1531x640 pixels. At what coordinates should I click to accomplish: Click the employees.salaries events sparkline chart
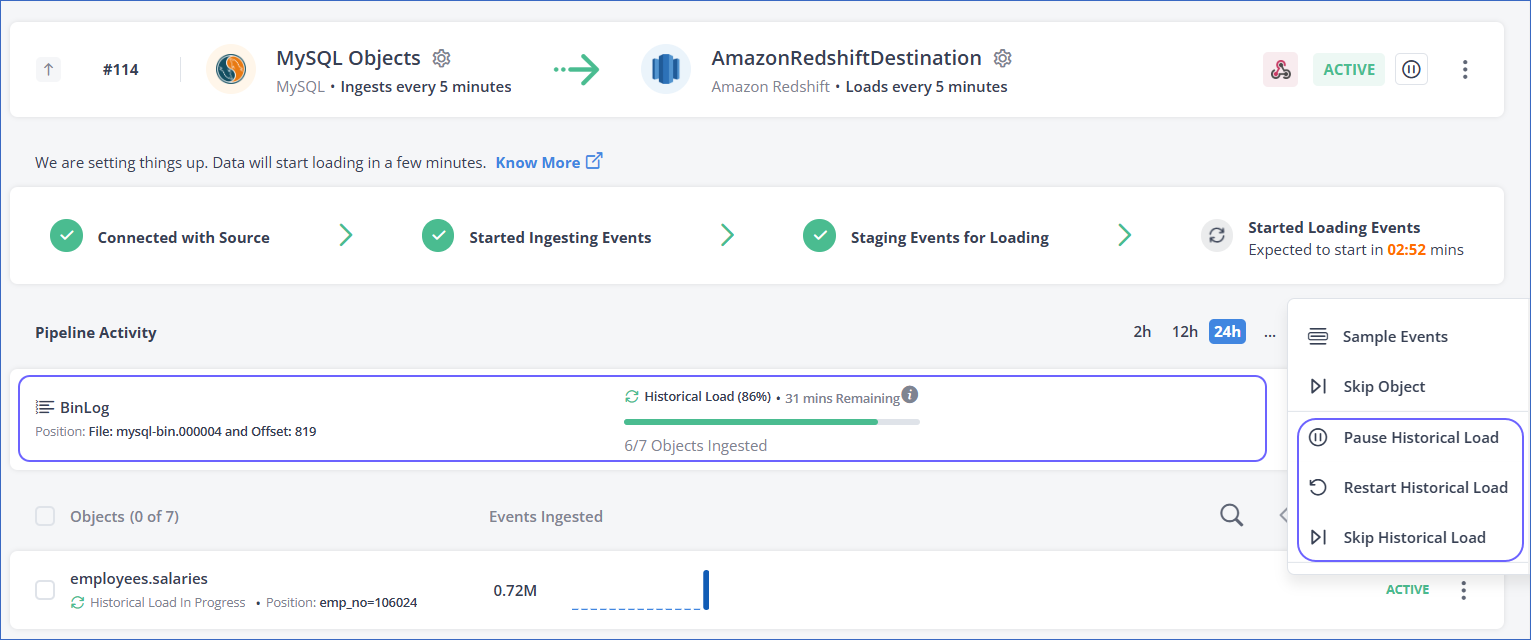pos(640,590)
